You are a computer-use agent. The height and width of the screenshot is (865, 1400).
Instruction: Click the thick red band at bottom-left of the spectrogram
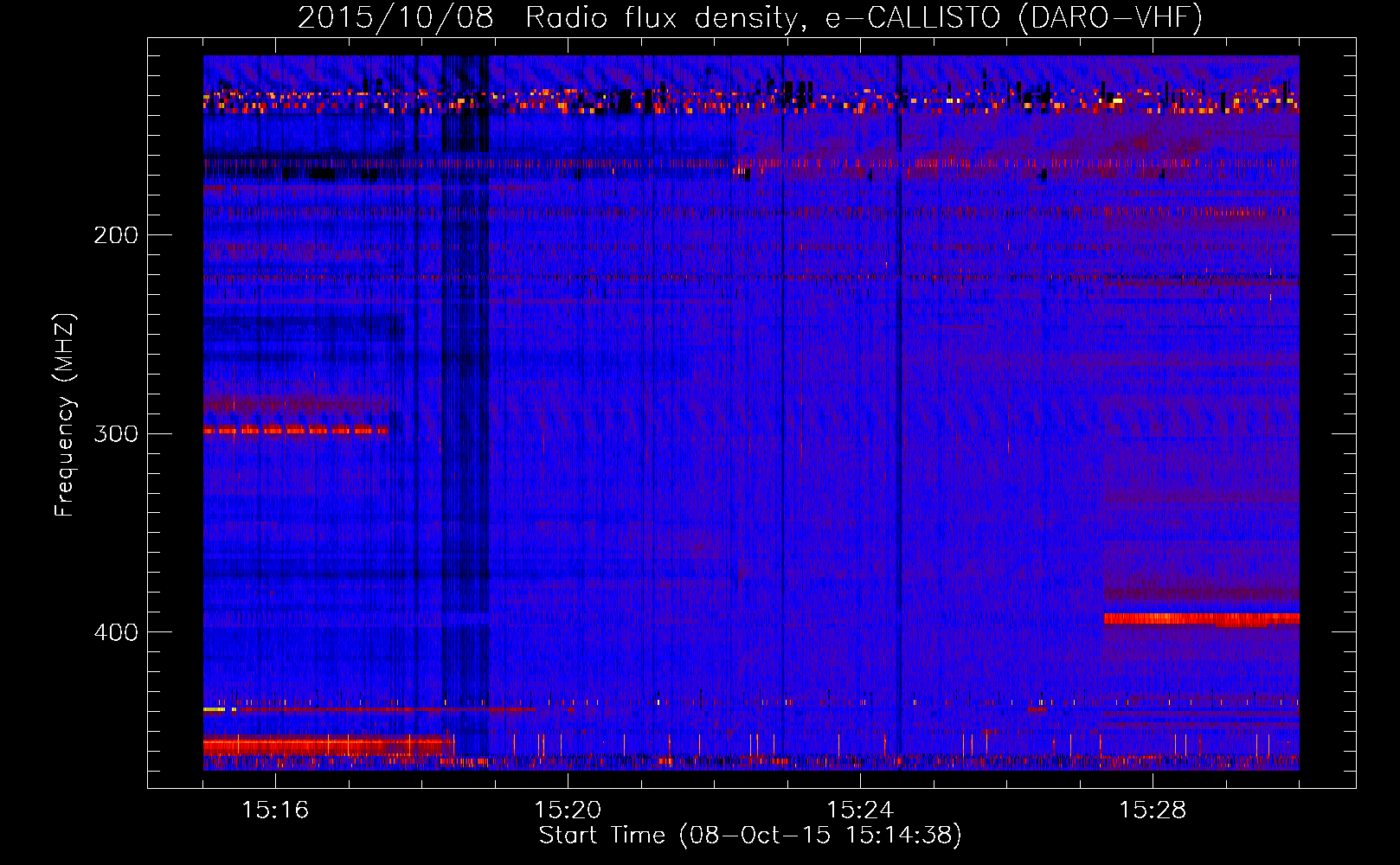click(x=328, y=745)
